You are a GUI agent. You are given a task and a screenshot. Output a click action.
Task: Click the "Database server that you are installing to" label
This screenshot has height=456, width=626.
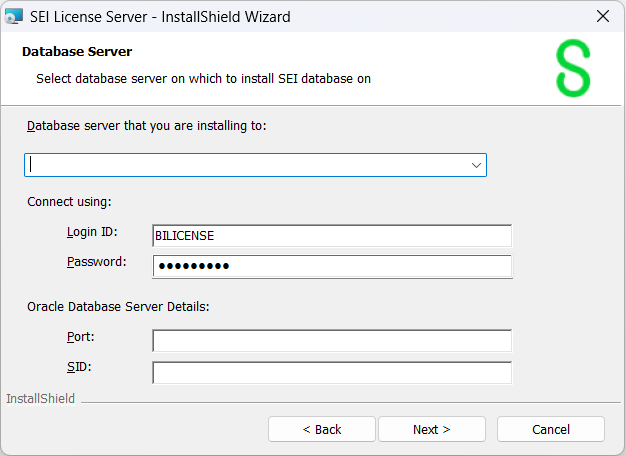(146, 126)
